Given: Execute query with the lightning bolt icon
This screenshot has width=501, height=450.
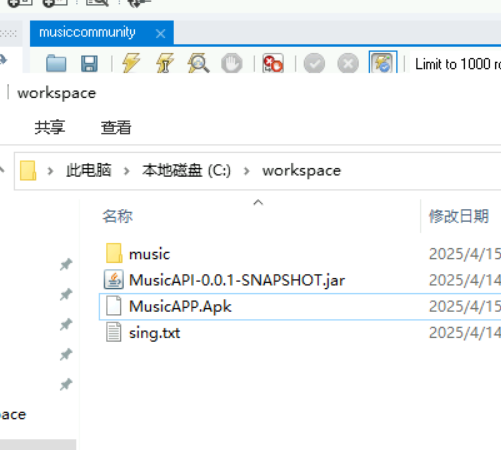Looking at the screenshot, I should tap(131, 63).
